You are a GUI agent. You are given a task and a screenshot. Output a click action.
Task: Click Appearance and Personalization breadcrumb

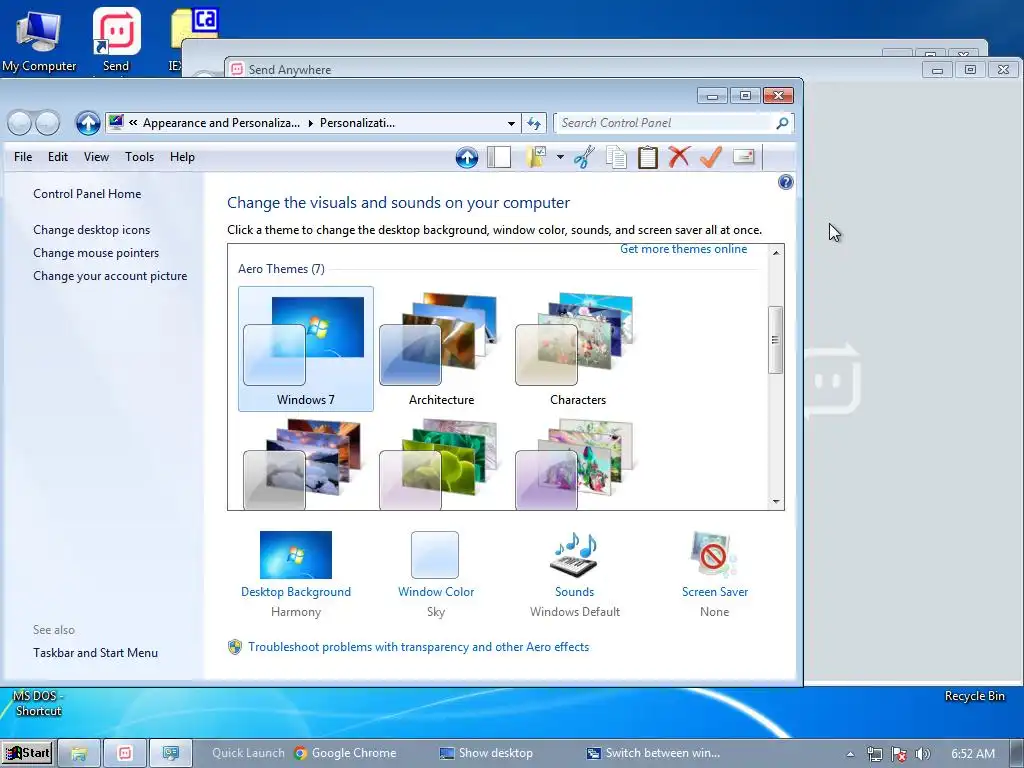[x=221, y=123]
